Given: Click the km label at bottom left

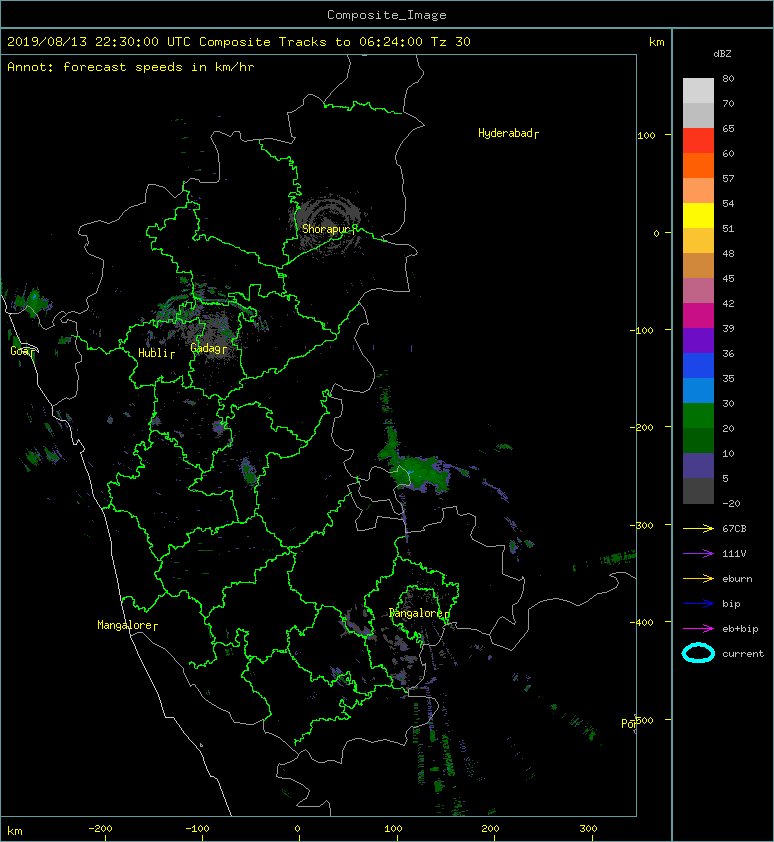Looking at the screenshot, I should (15, 831).
